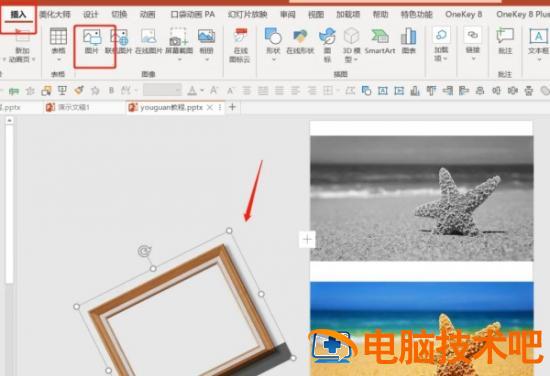Expand the 链接 dropdown arrow
The height and width of the screenshot is (376, 550).
(473, 59)
